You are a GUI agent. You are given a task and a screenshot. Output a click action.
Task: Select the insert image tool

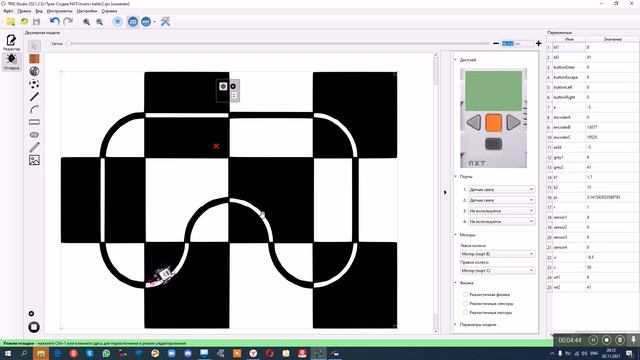(x=34, y=160)
